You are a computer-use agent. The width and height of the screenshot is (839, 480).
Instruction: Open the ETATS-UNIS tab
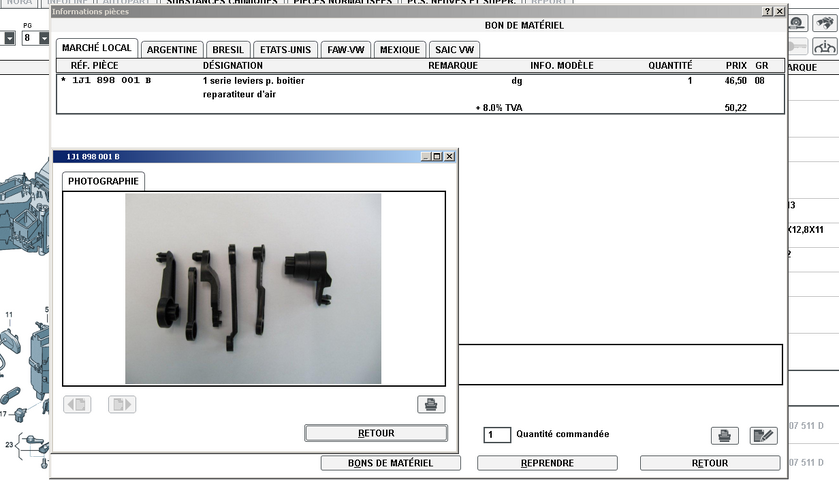pyautogui.click(x=285, y=49)
